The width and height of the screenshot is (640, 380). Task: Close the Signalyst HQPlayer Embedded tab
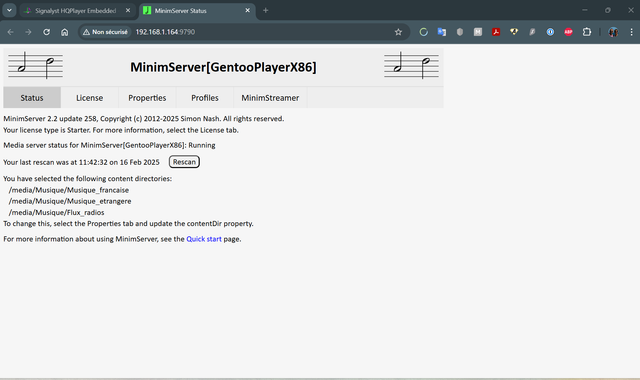coord(128,11)
